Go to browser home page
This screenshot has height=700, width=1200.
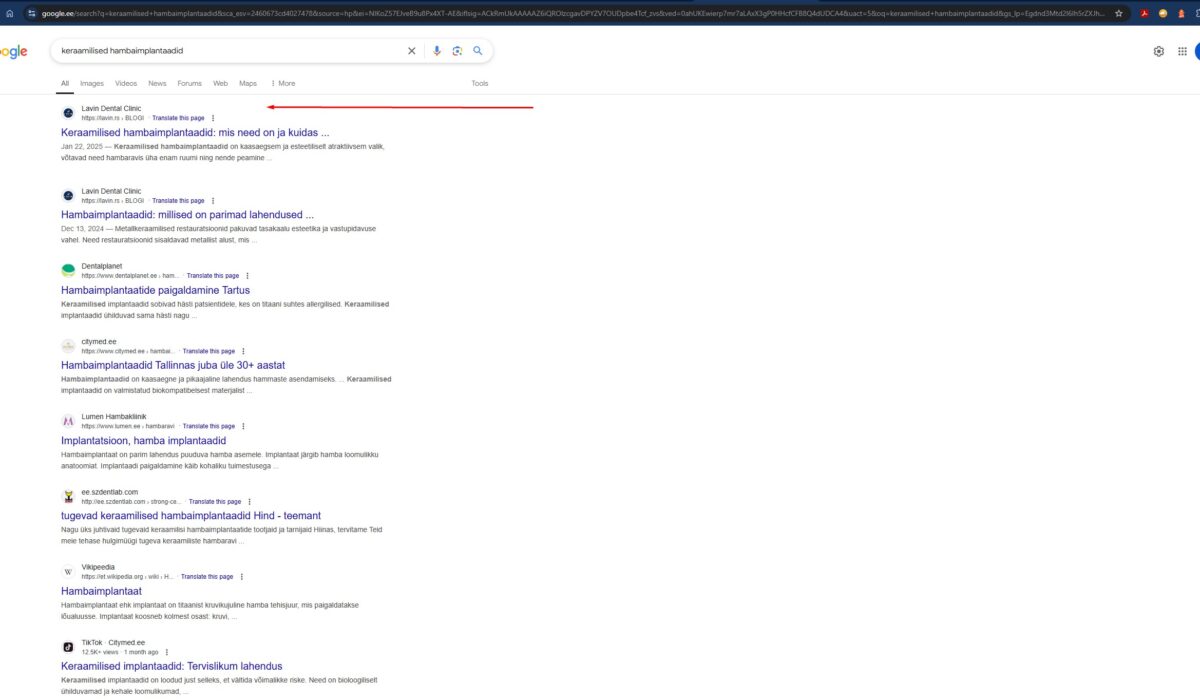tap(10, 13)
